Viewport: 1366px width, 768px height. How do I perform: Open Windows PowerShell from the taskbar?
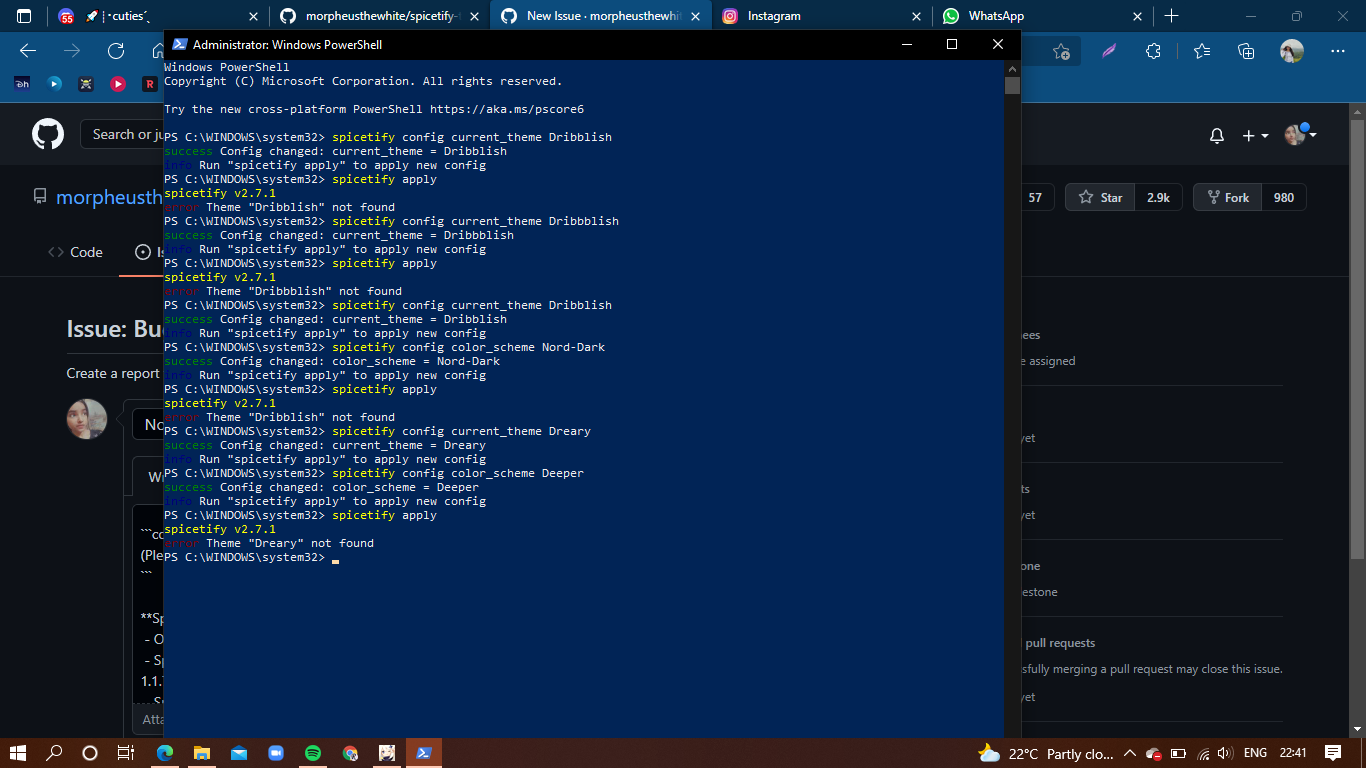[423, 753]
